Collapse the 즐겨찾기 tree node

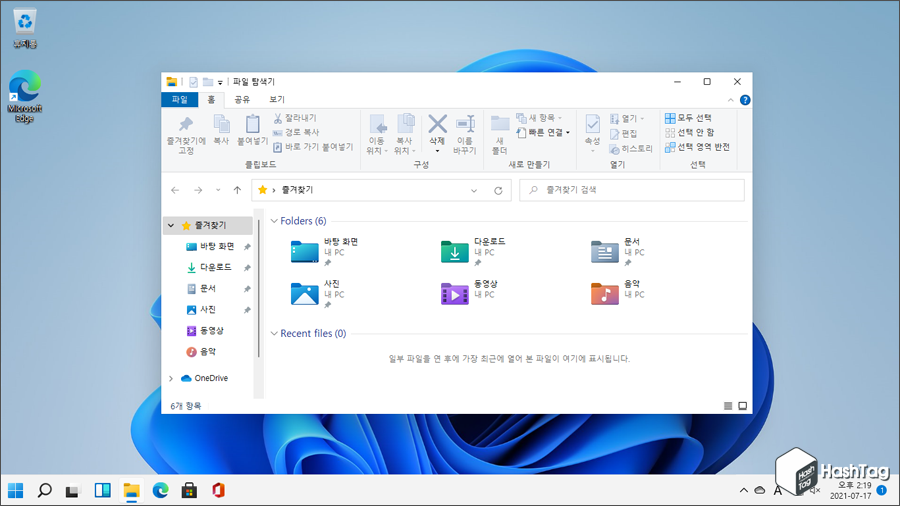click(171, 226)
